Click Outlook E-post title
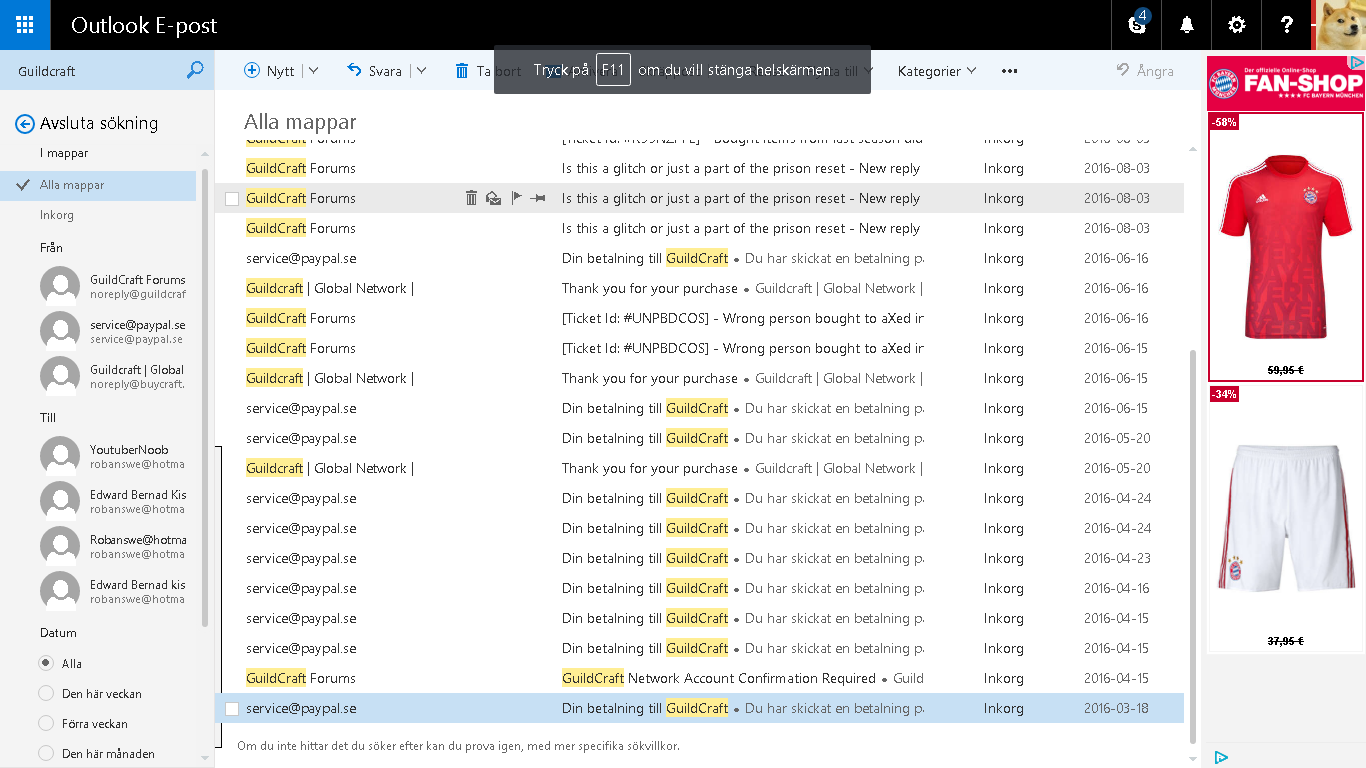Screen dimensions: 1366x768 pos(144,26)
